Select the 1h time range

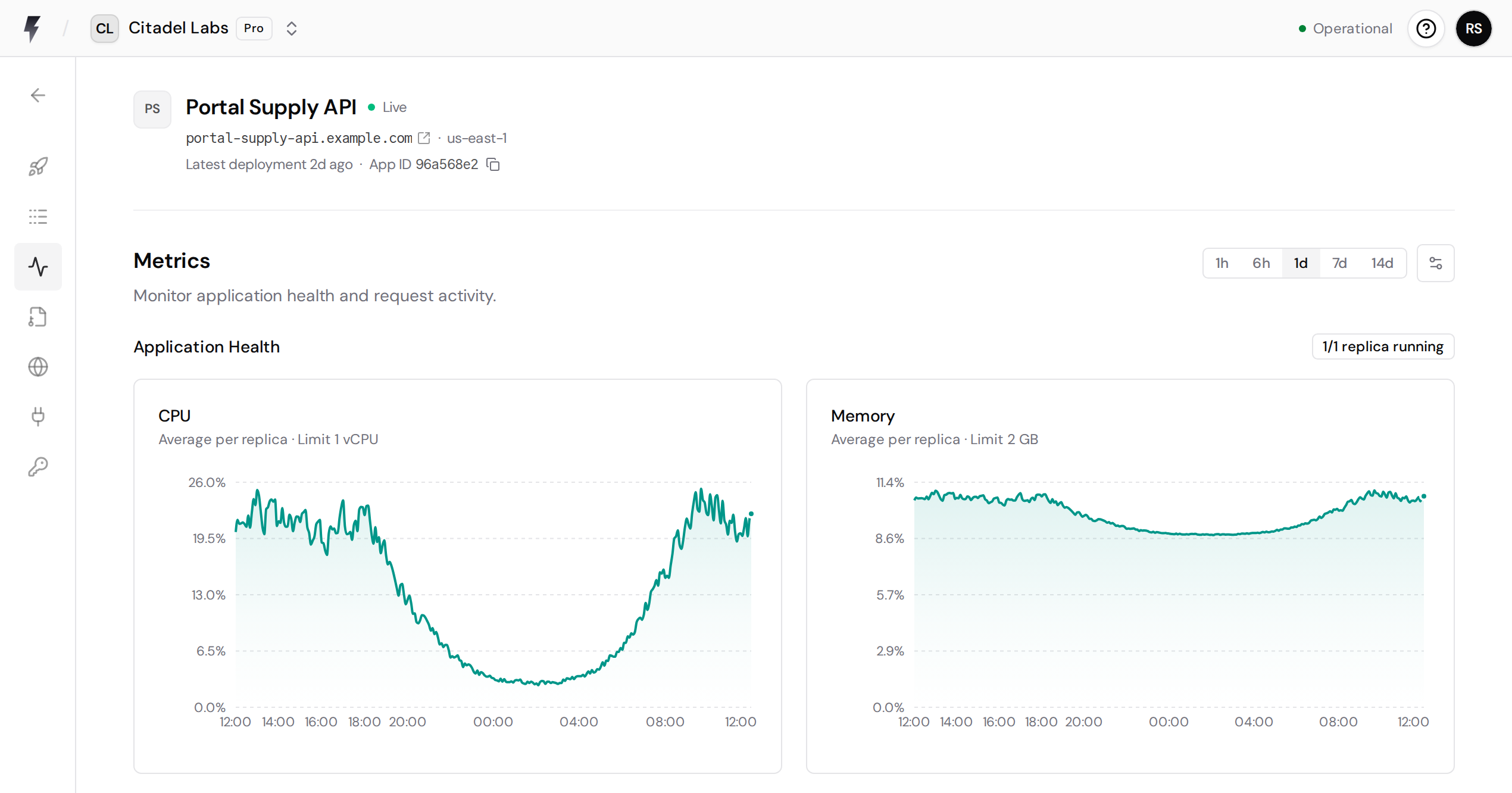pos(1222,263)
